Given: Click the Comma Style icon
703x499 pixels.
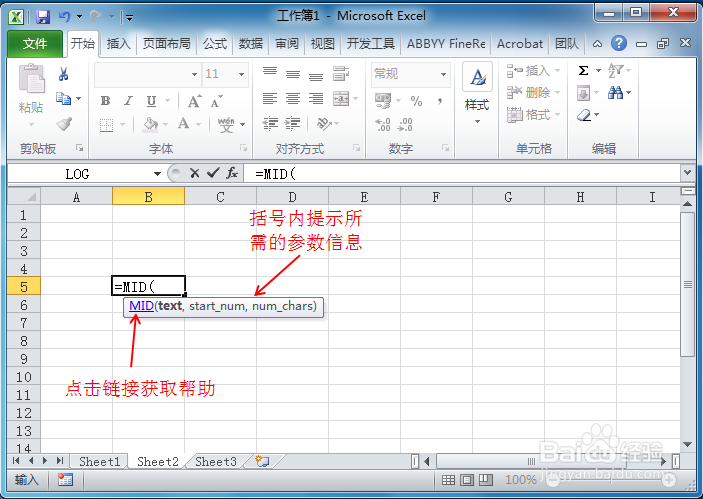Looking at the screenshot, I should click(x=440, y=101).
